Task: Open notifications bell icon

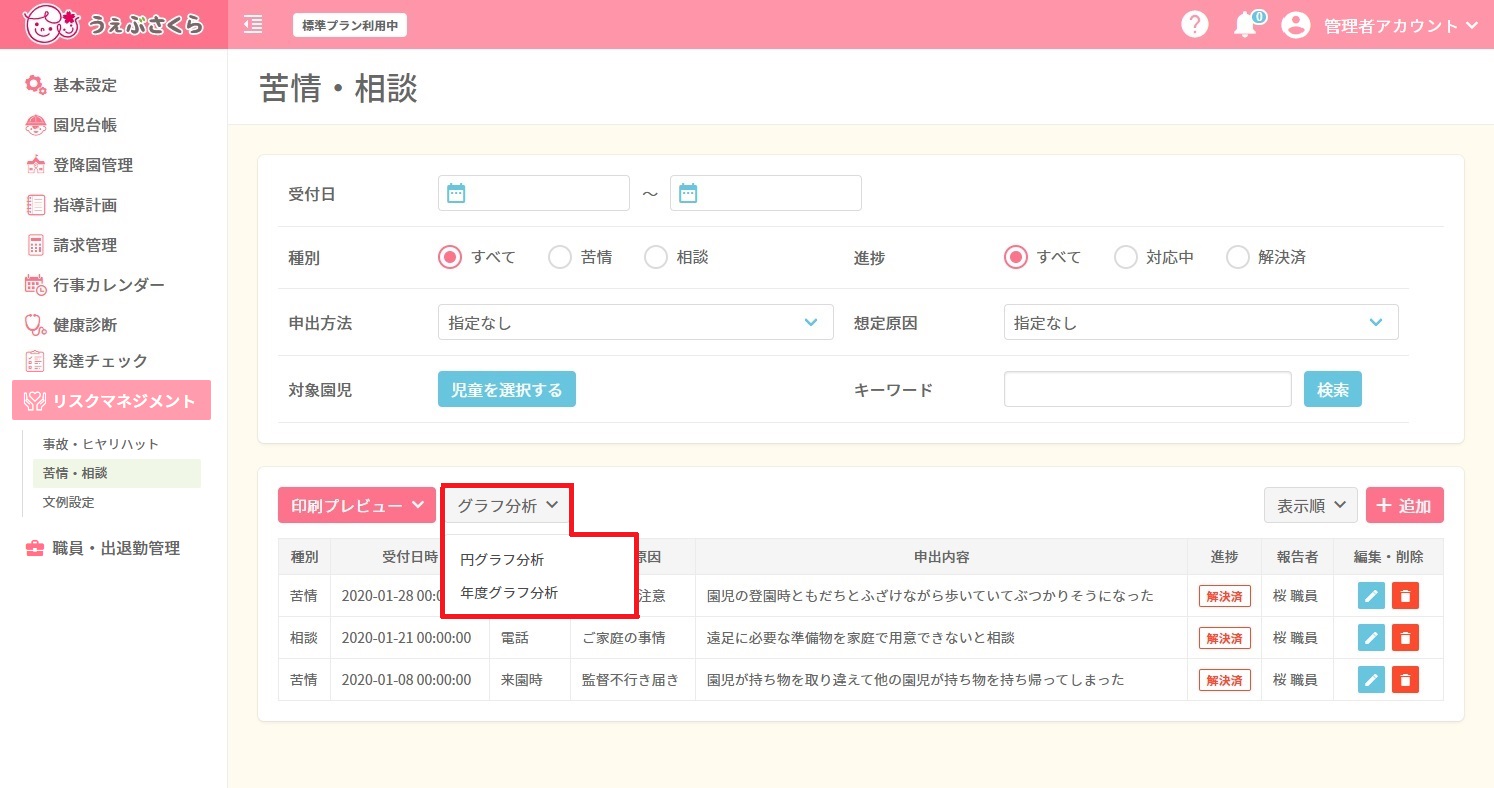Action: [x=1245, y=25]
